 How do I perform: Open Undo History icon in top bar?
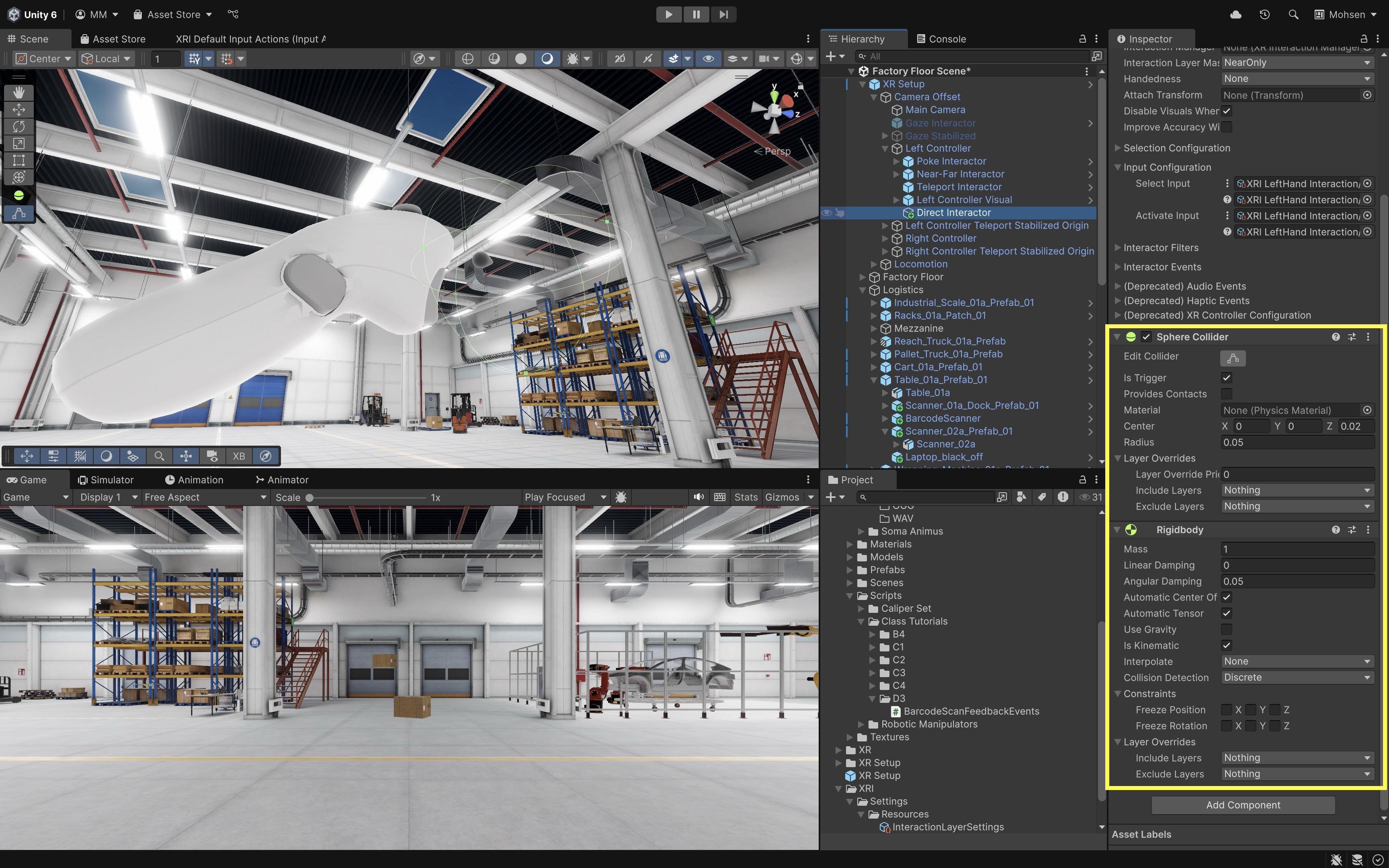pyautogui.click(x=1264, y=14)
